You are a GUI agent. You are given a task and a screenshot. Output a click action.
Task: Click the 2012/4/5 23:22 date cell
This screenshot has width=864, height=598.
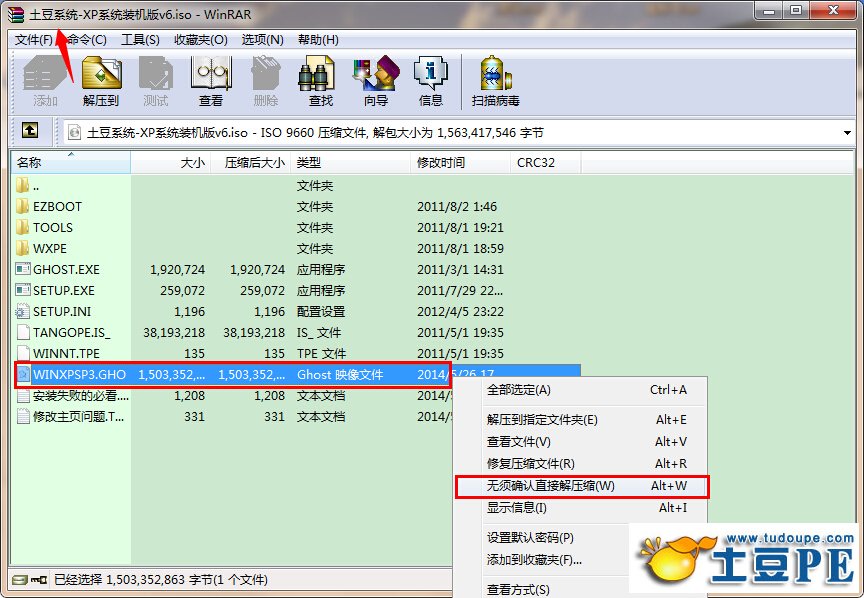pyautogui.click(x=460, y=311)
